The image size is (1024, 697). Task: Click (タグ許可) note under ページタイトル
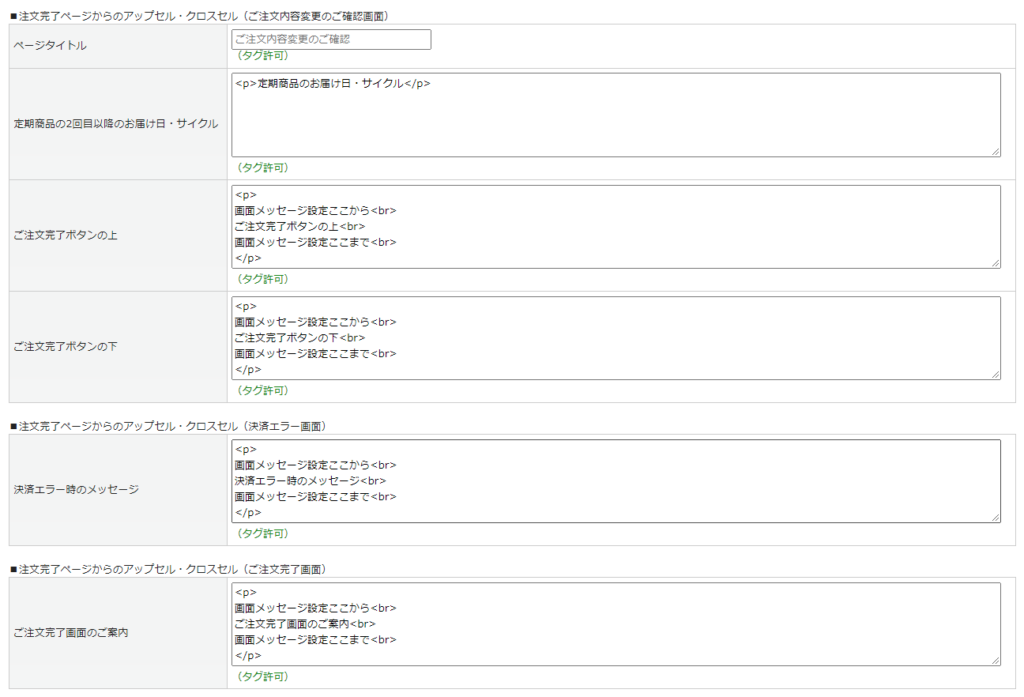[262, 56]
